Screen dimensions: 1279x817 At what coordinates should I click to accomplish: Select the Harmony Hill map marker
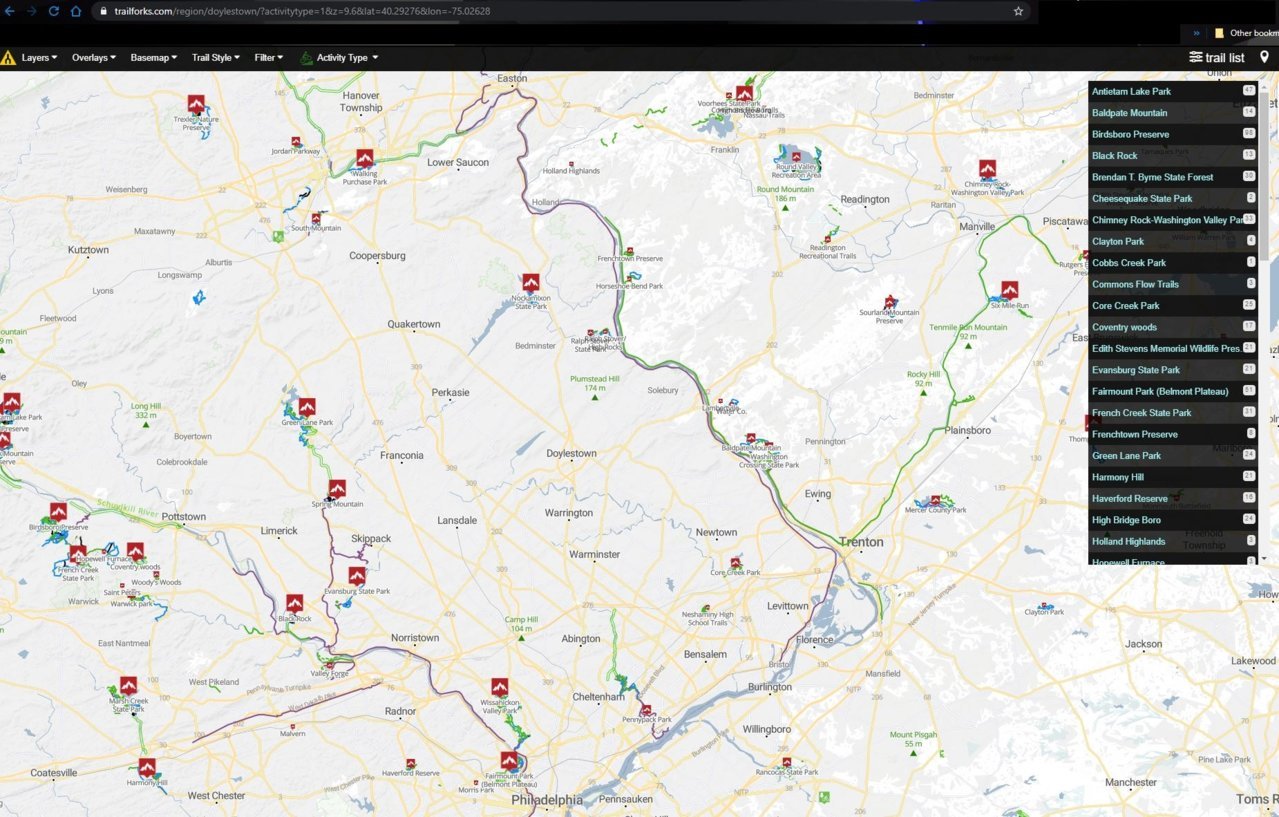[x=147, y=767]
